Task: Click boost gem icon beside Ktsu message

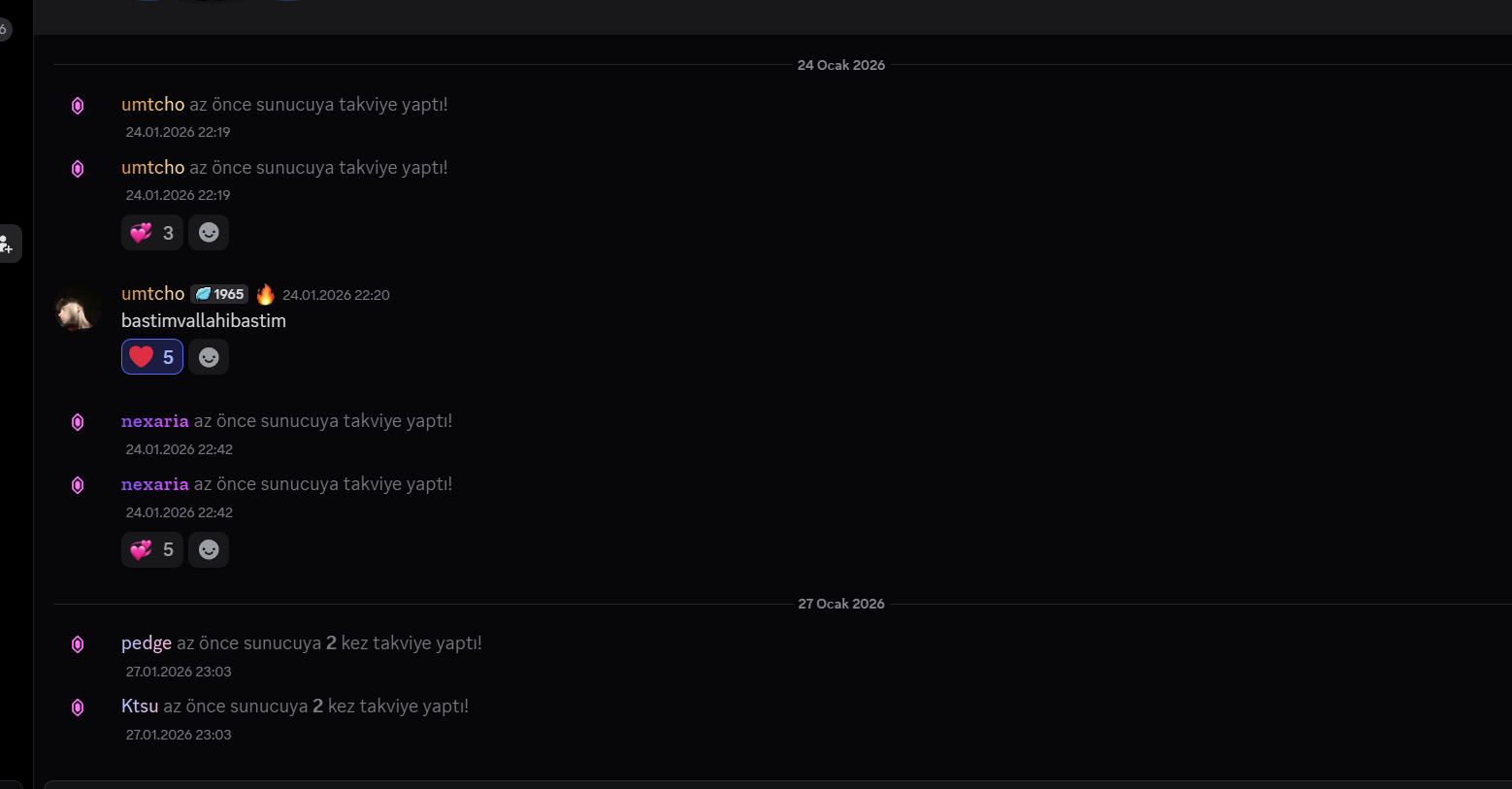Action: [x=78, y=707]
